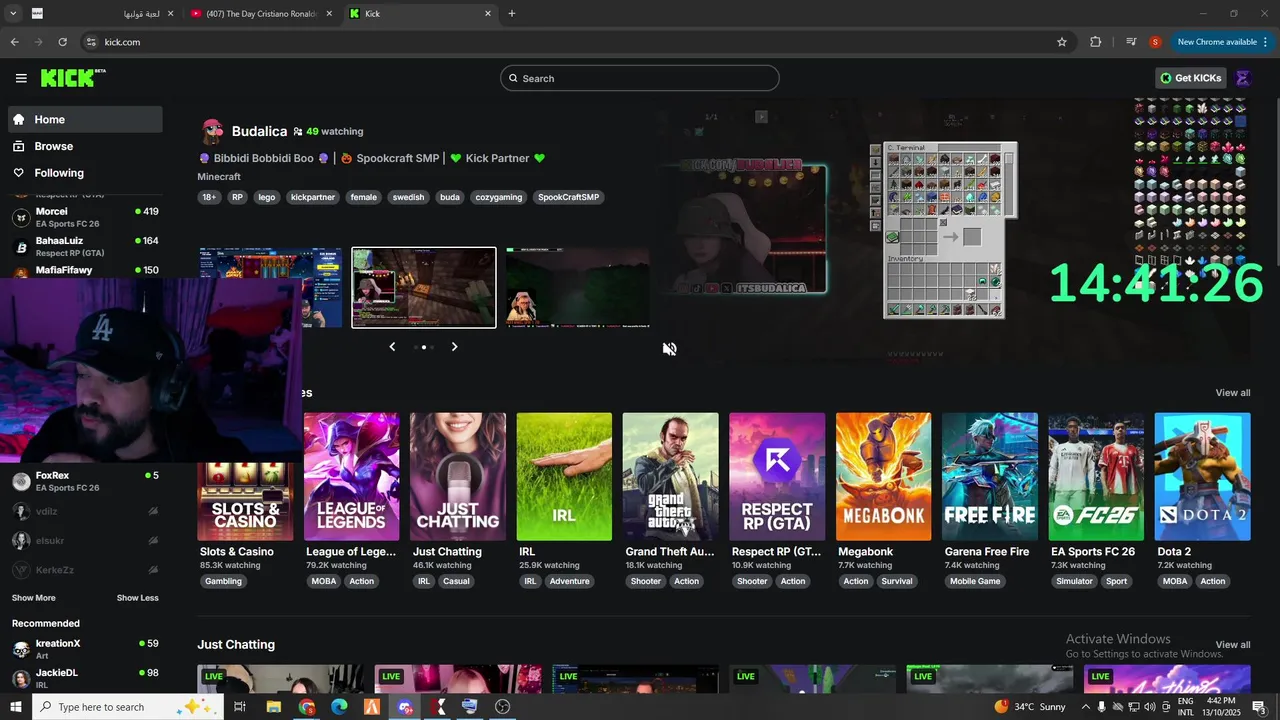Open EA Sports FC 26 category card

coord(1096,477)
